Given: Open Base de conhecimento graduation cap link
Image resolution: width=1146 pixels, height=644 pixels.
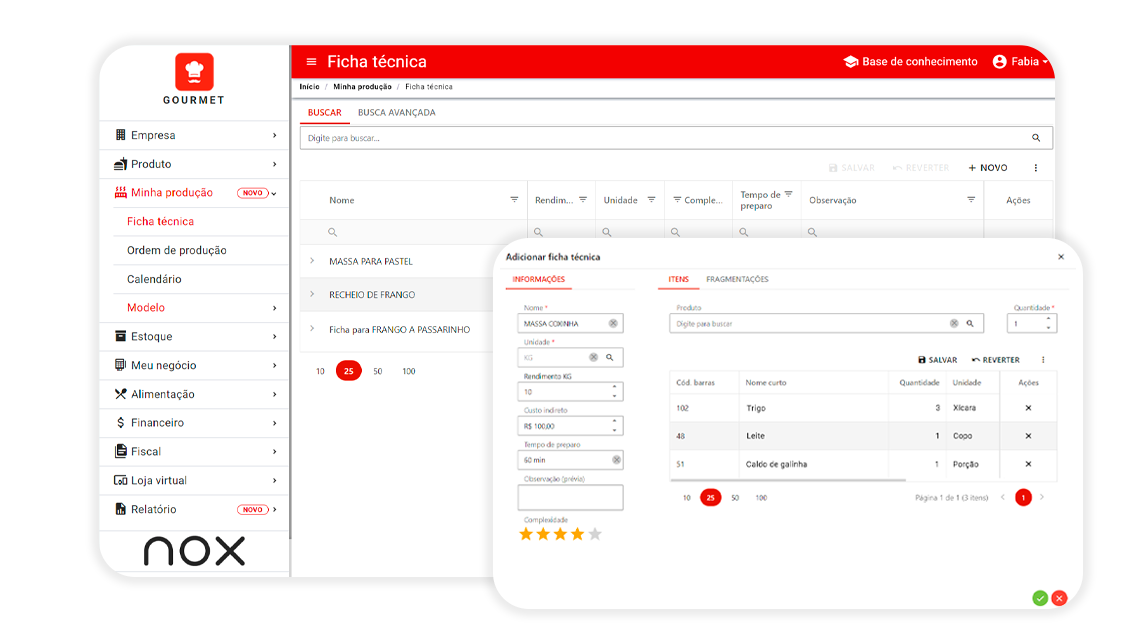Looking at the screenshot, I should tap(910, 62).
